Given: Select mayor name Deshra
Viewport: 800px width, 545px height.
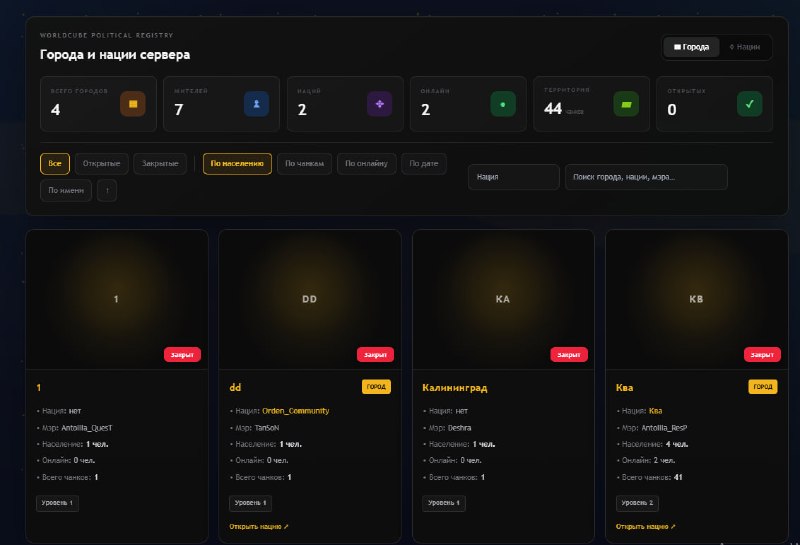Looking at the screenshot, I should click(x=460, y=428).
